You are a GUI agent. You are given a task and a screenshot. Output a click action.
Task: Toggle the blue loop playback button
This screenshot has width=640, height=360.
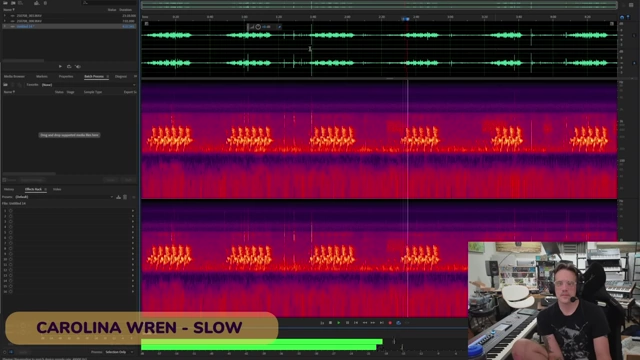398,322
